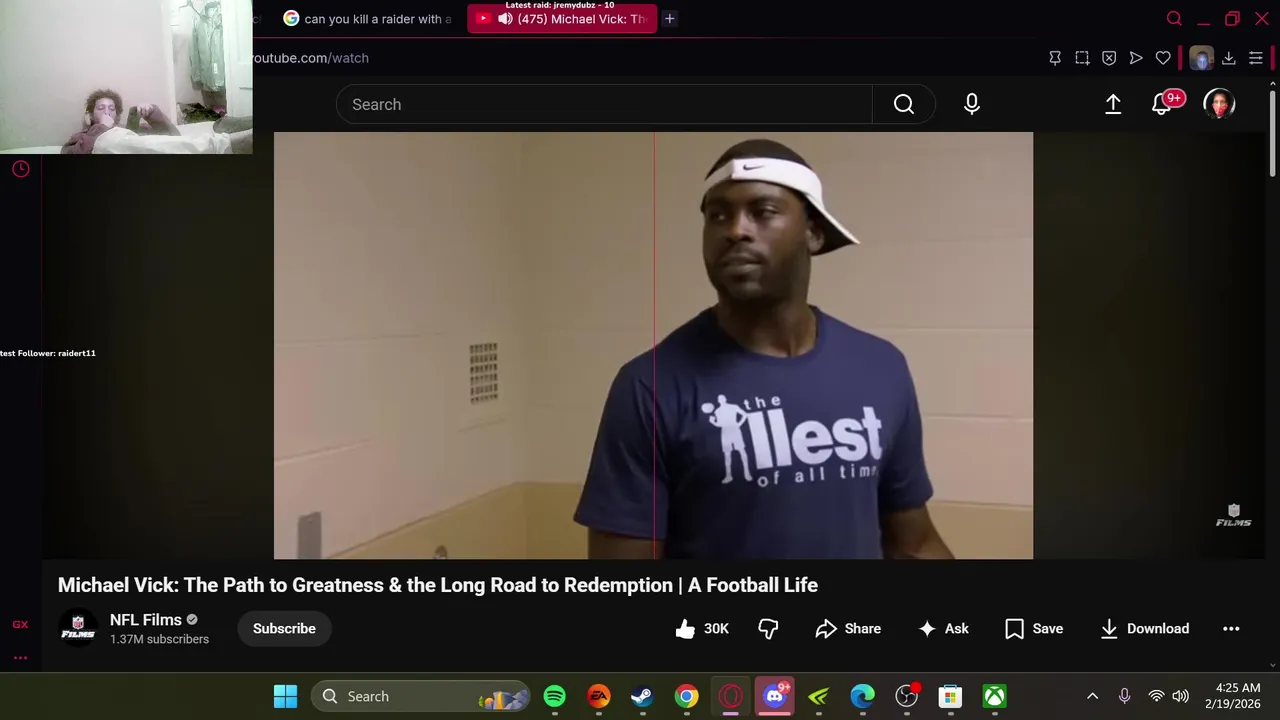Open the snapshot capture tool icon
This screenshot has width=1280, height=720.
click(x=1082, y=58)
